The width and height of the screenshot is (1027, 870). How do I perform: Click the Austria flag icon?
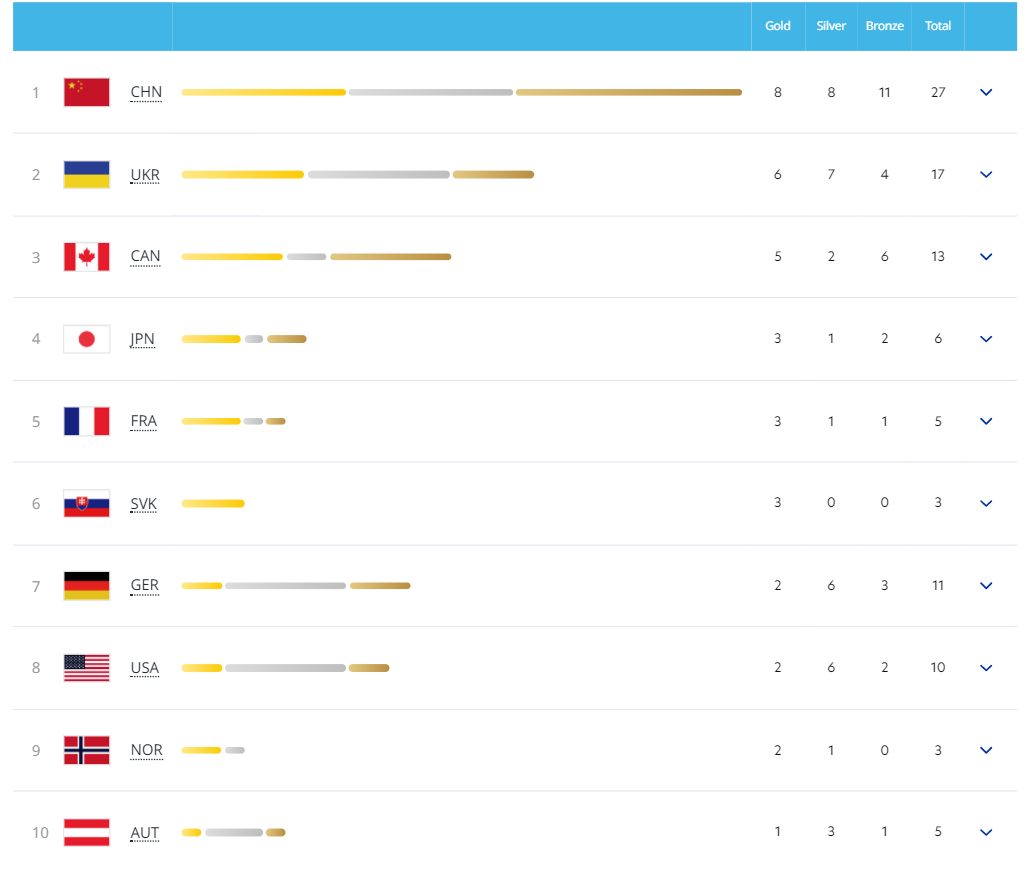click(x=86, y=832)
